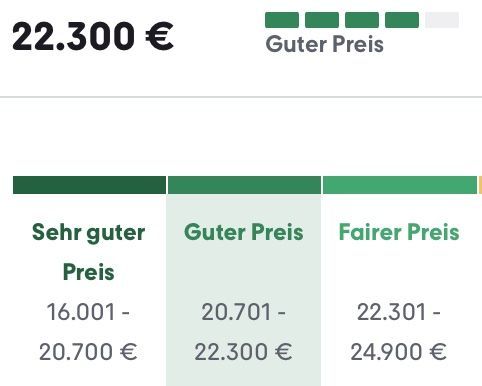Click the Guter Preis rating label
Viewport: 482px width, 386px height.
(324, 44)
